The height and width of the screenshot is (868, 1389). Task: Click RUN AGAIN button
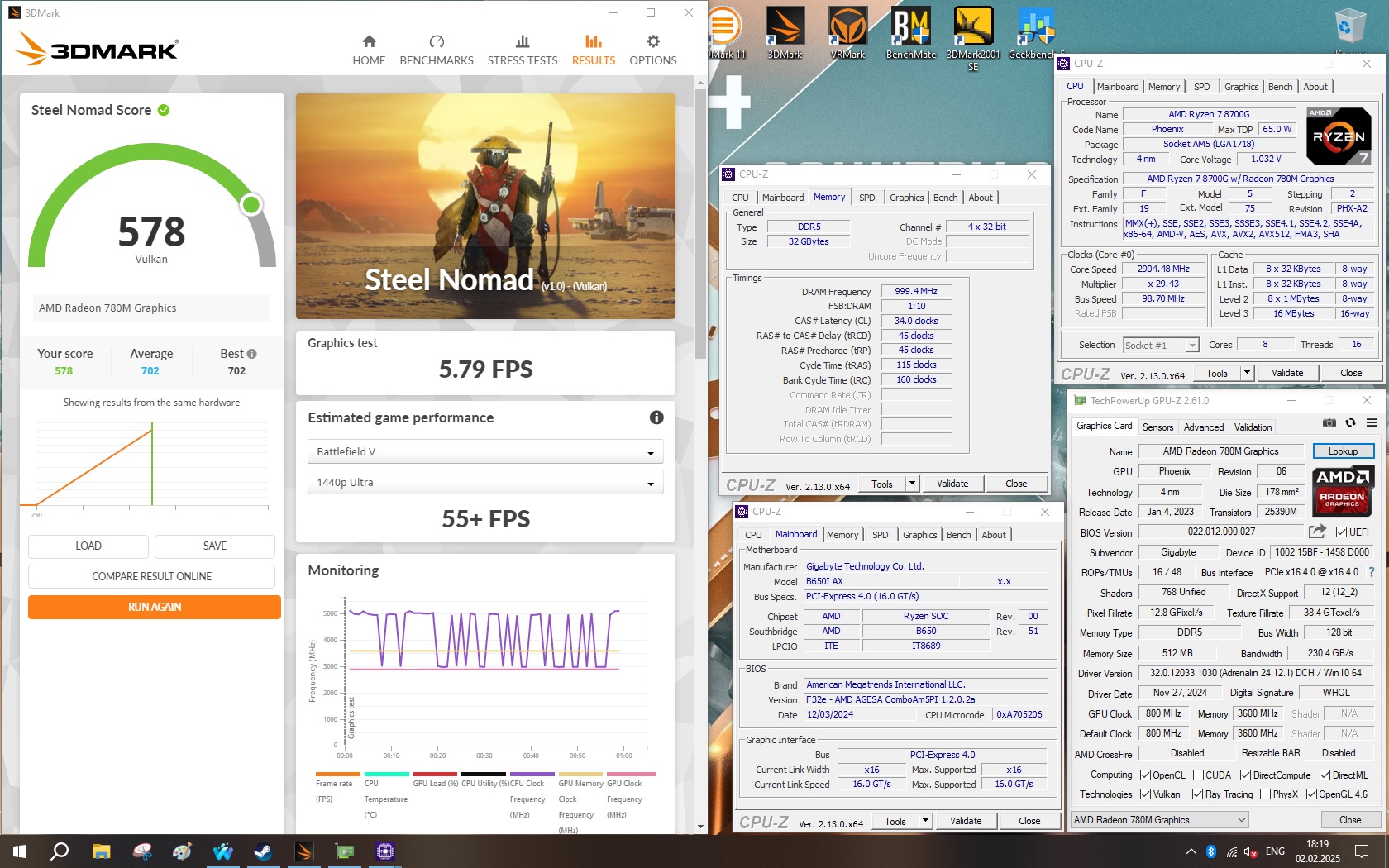click(155, 607)
